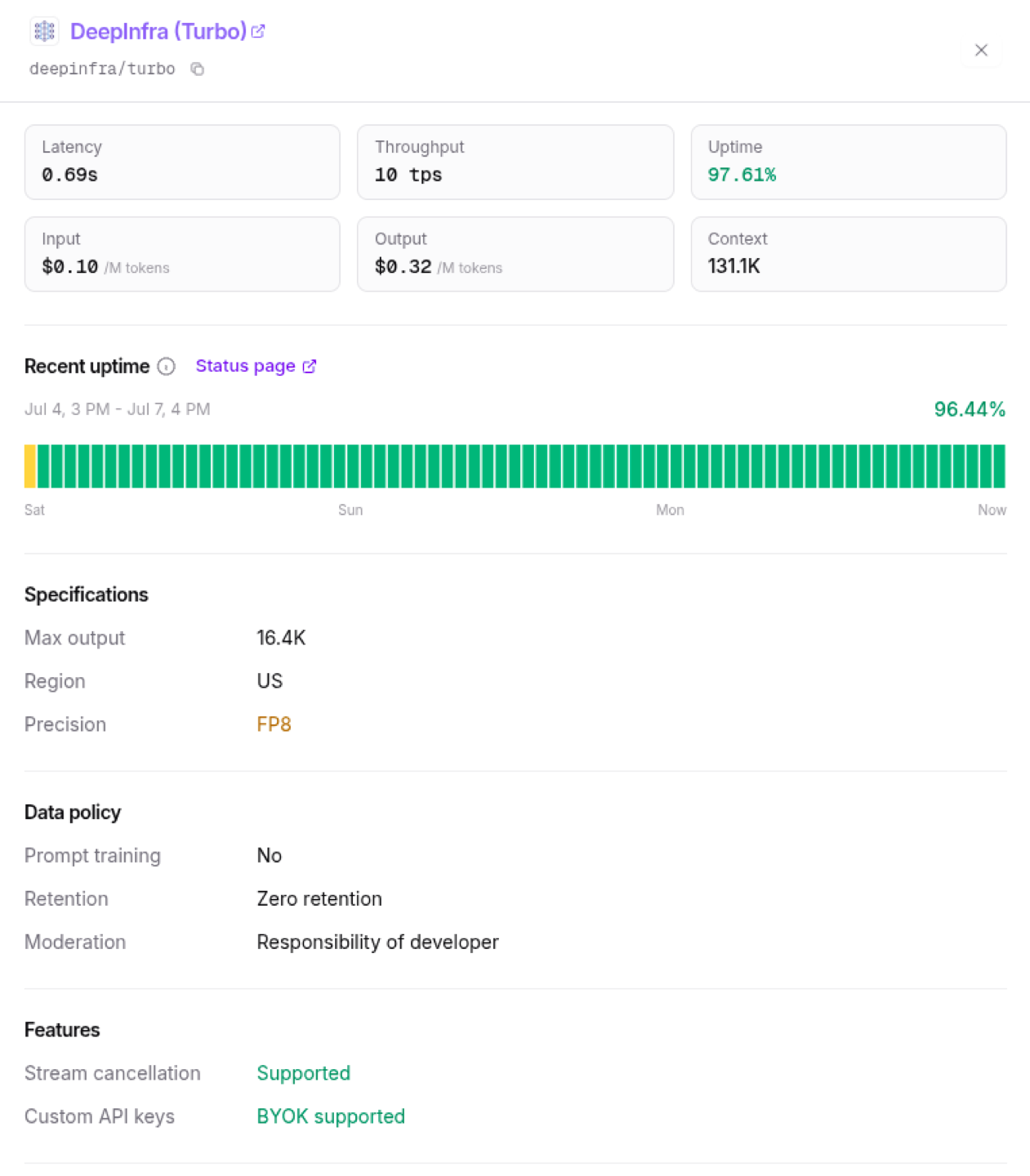Image resolution: width=1030 pixels, height=1176 pixels.
Task: Select the Latency 0.69s card
Action: [x=182, y=162]
